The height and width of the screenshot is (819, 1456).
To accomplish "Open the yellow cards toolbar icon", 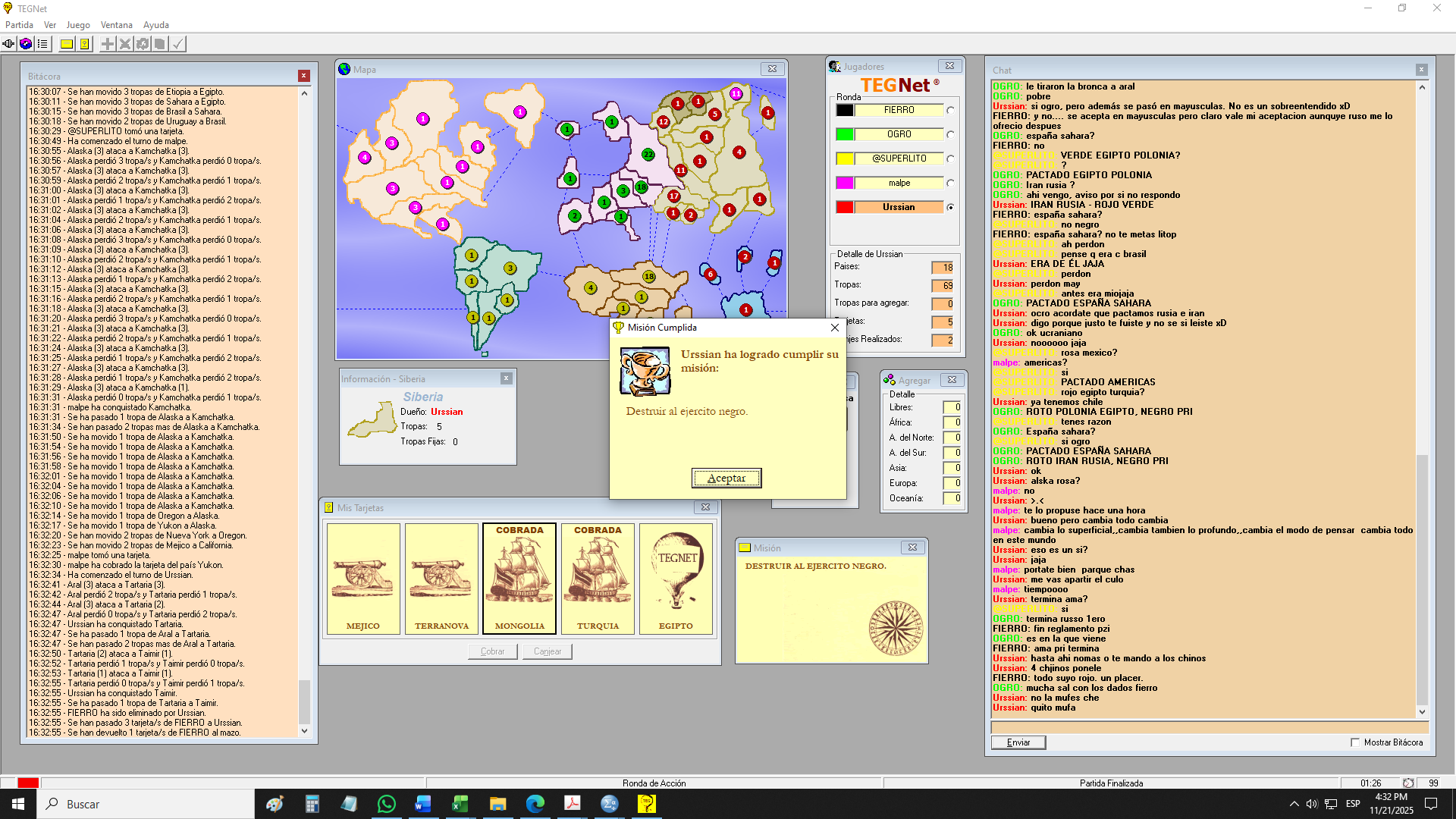I will coord(85,44).
